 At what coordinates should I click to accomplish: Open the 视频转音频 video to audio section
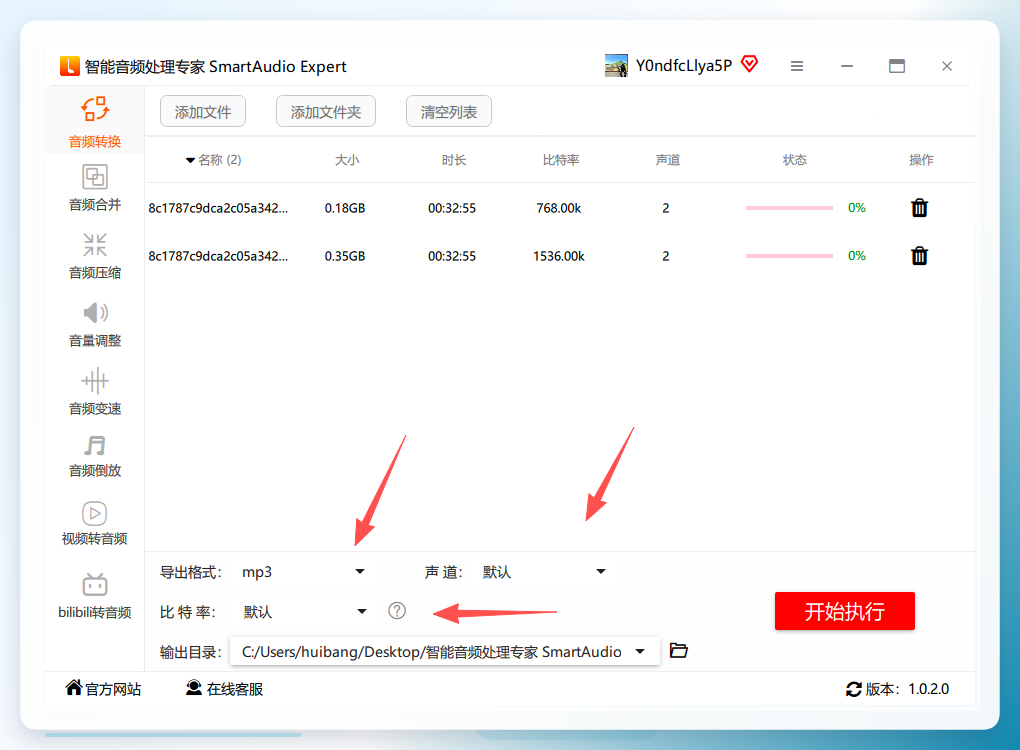click(95, 523)
